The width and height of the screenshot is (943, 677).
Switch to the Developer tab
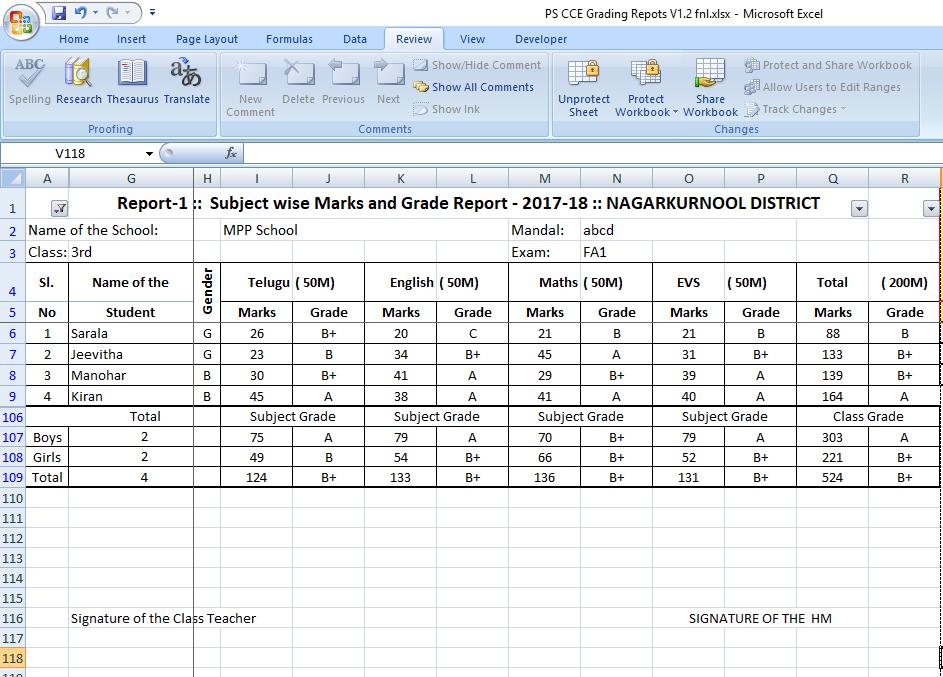[x=540, y=39]
